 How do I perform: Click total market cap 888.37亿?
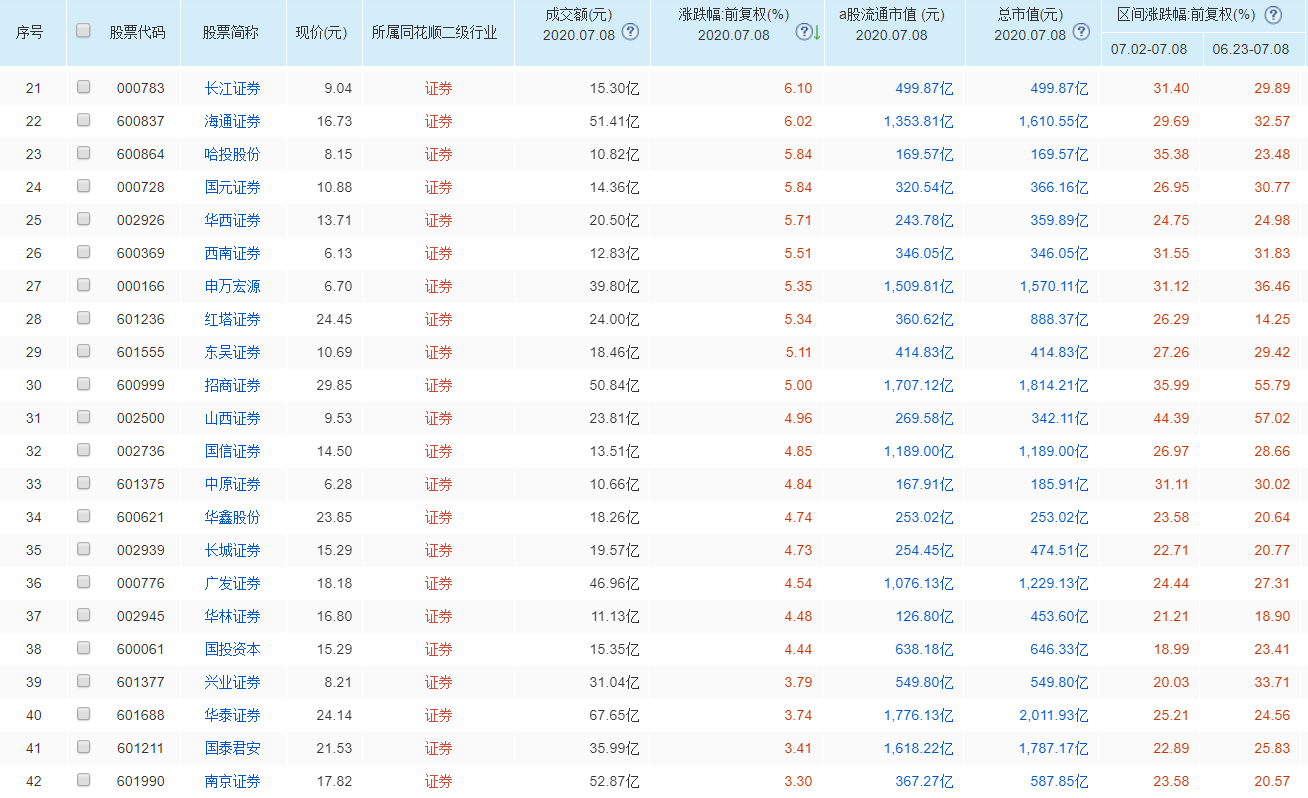click(1060, 319)
